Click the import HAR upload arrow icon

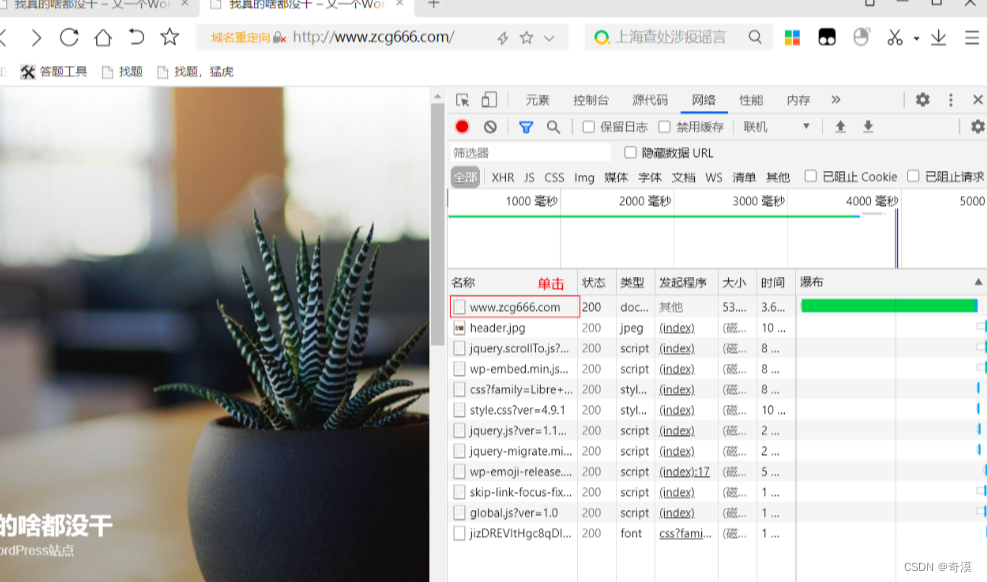(x=840, y=126)
